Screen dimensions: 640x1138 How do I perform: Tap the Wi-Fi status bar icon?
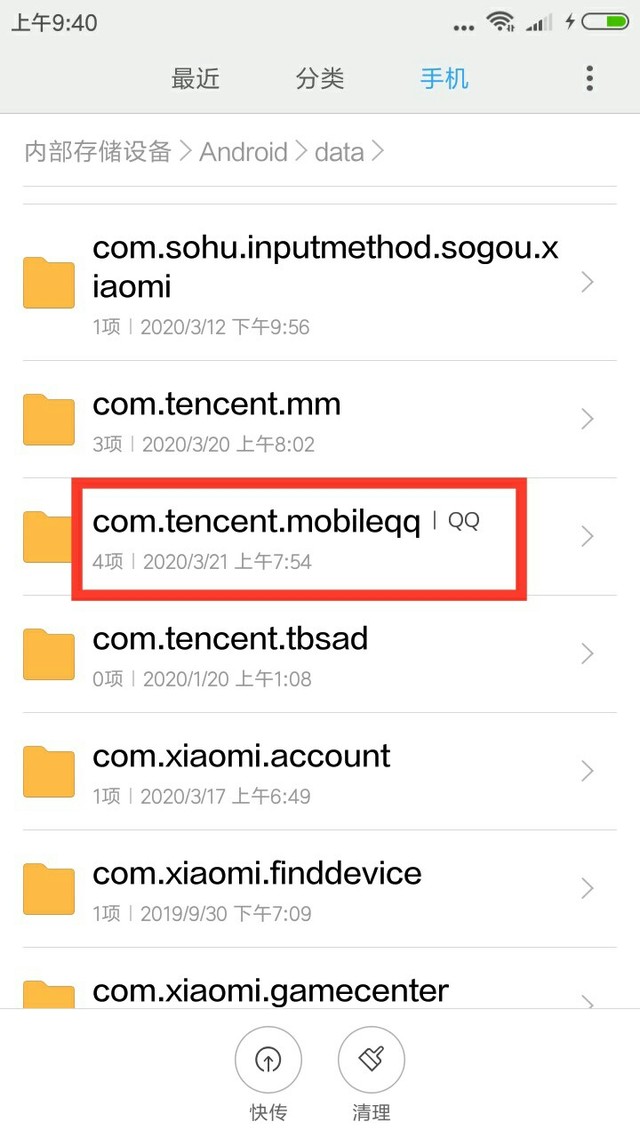501,22
